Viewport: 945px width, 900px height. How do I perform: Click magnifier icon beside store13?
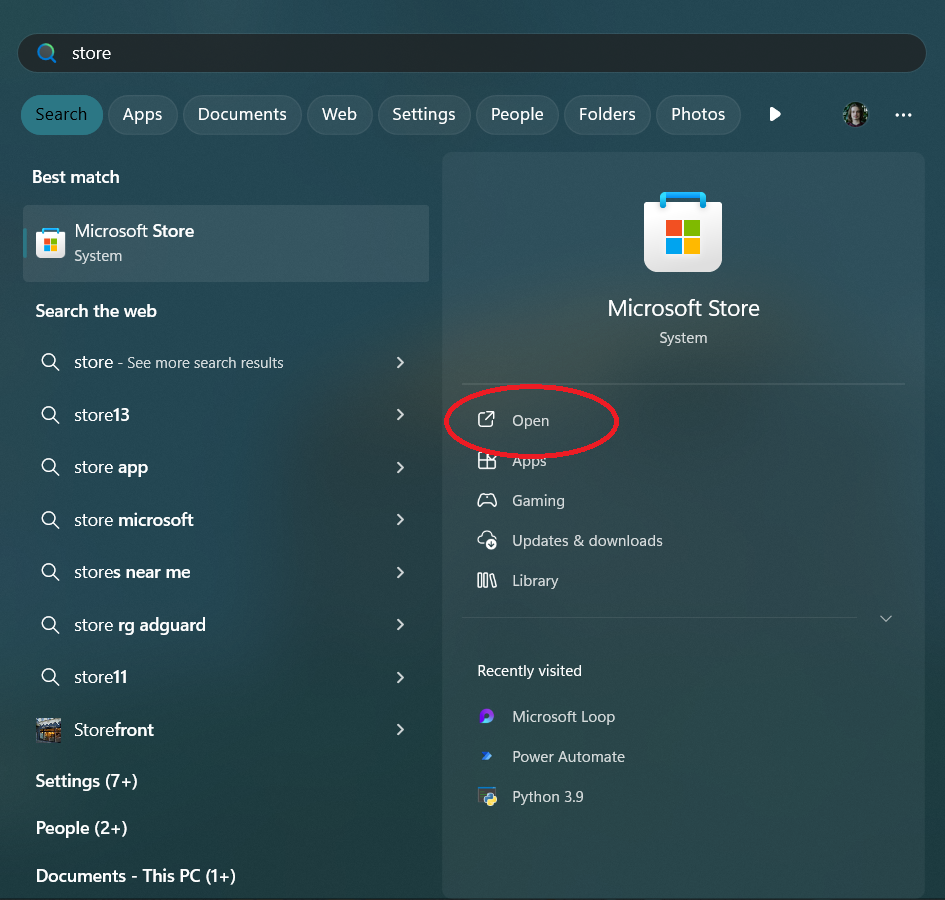50,415
